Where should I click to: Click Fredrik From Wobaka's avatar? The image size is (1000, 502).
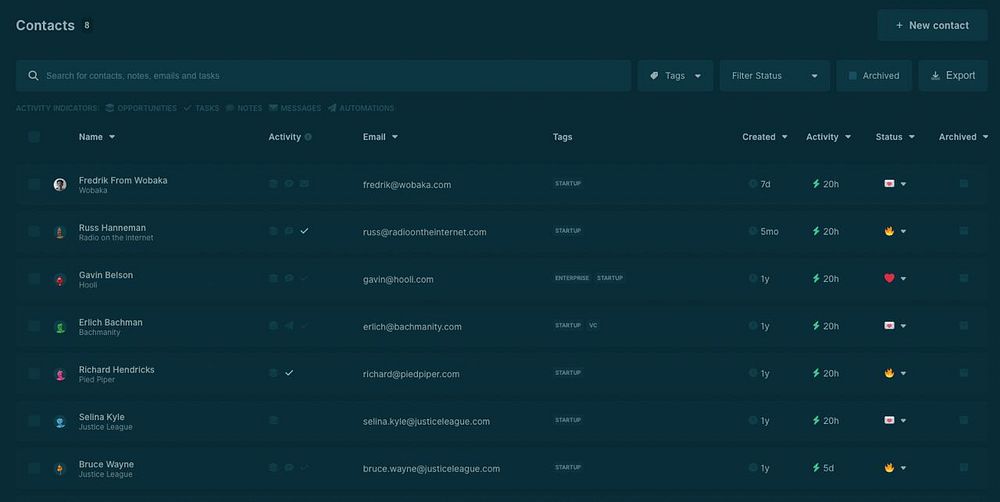point(60,184)
